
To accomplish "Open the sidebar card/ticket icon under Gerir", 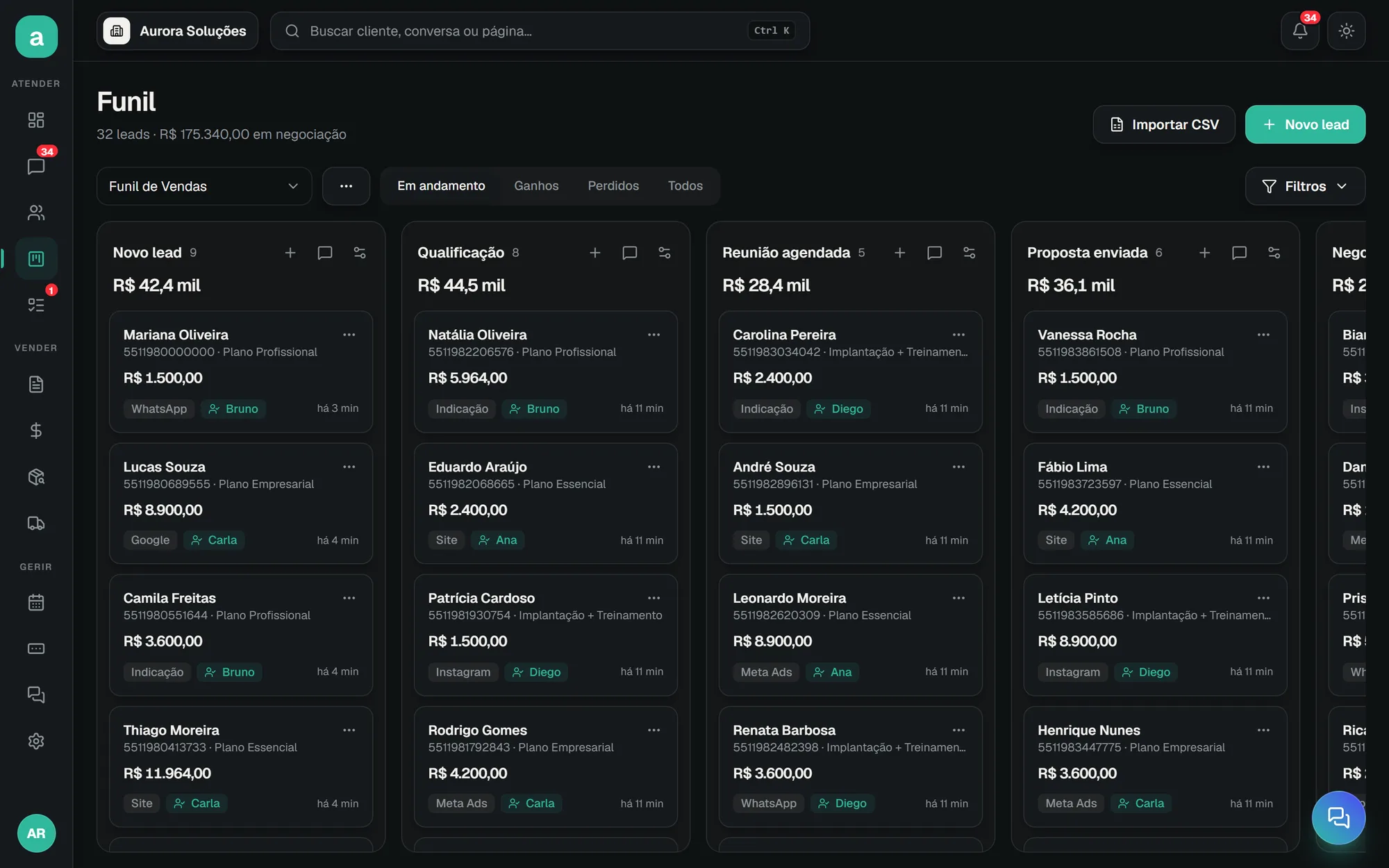I will click(x=36, y=649).
